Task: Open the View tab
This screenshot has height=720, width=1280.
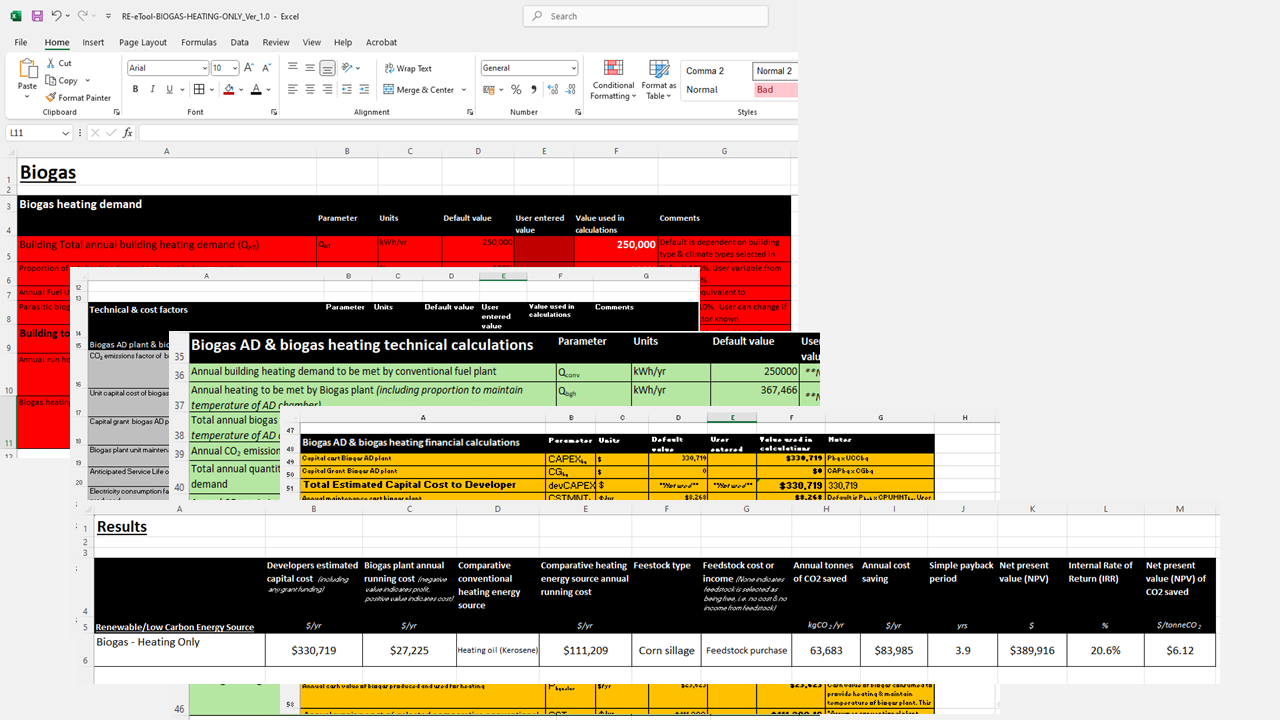Action: tap(312, 42)
